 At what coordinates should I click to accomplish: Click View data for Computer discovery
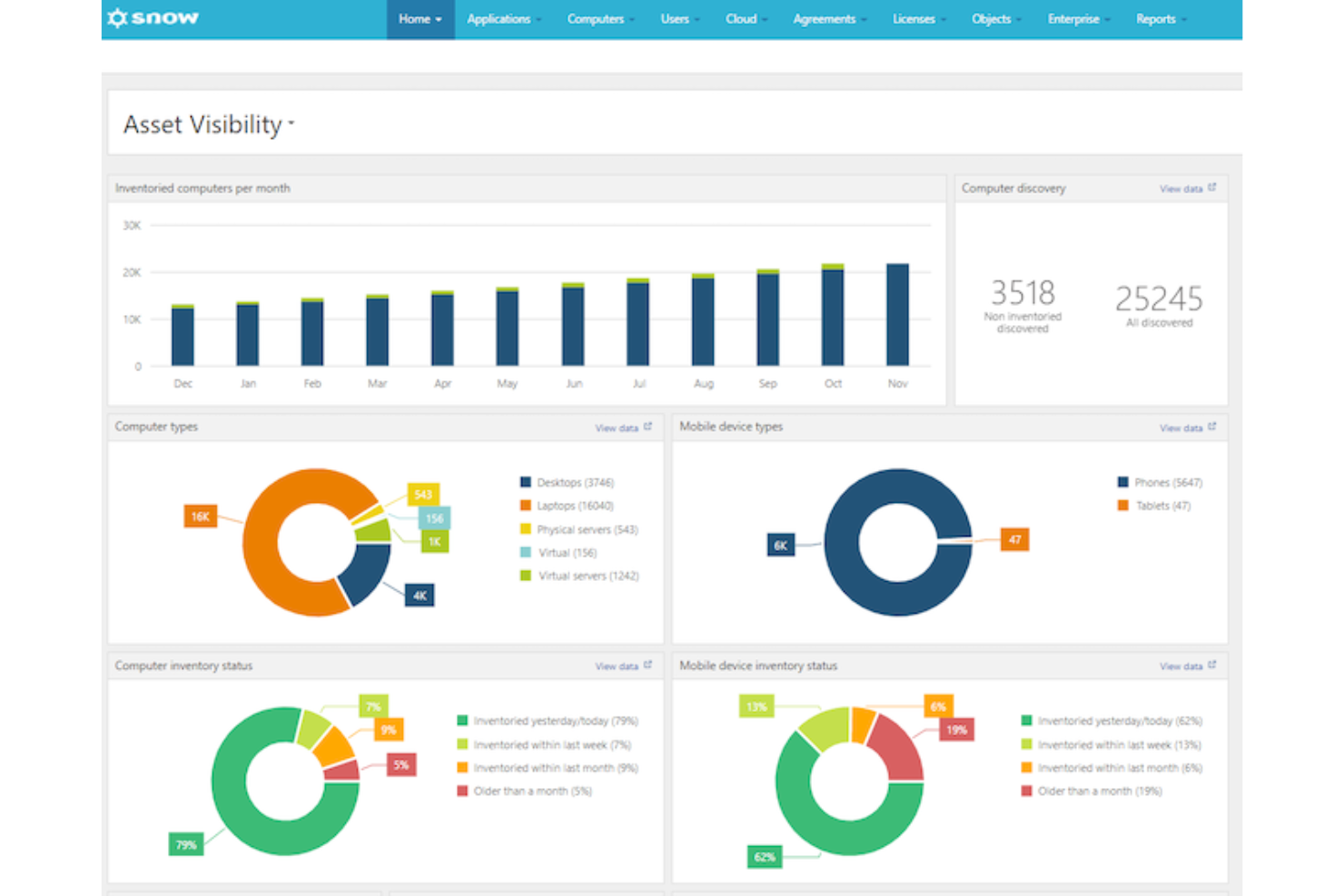[1183, 188]
